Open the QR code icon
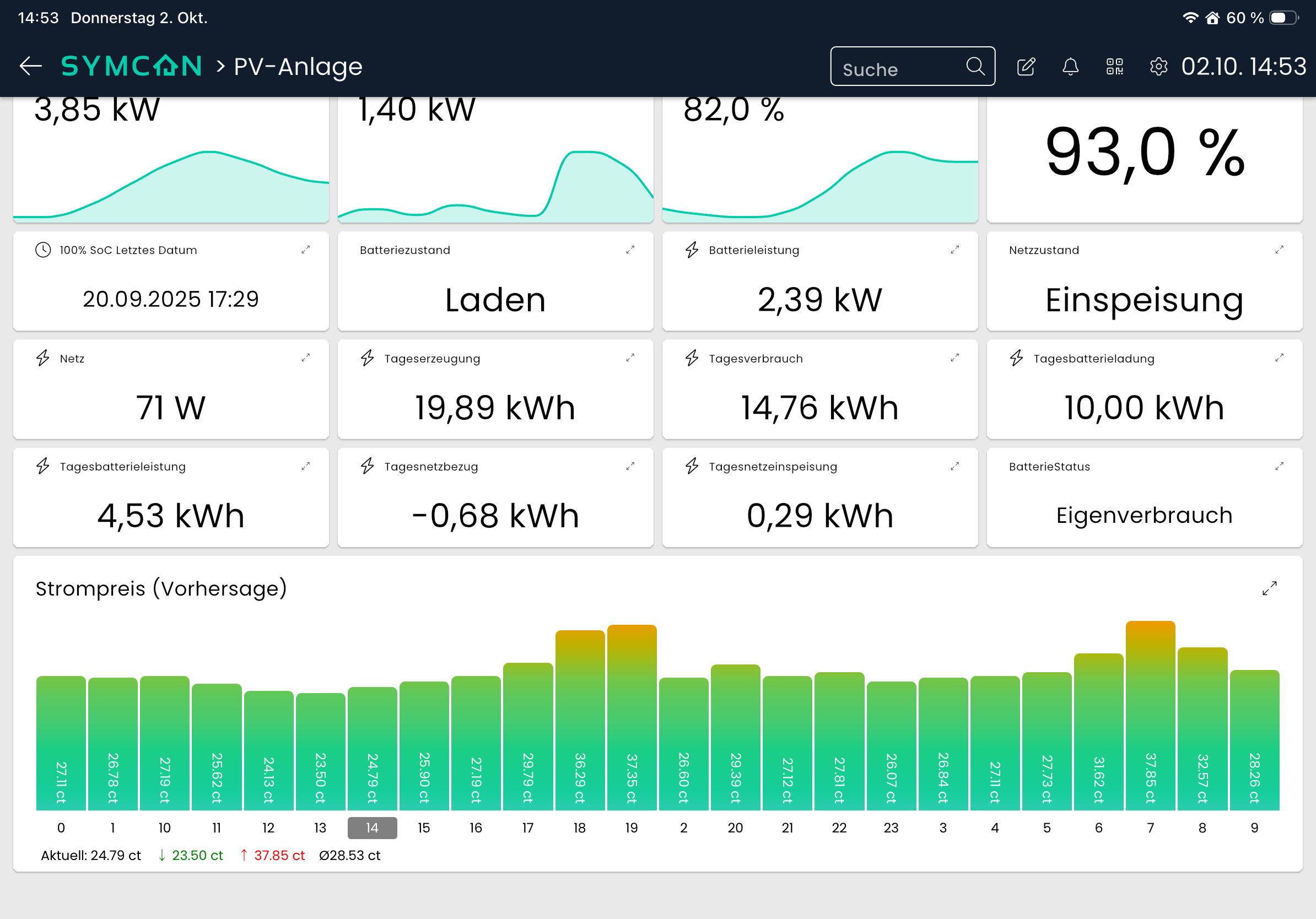The height and width of the screenshot is (919, 1316). (1114, 67)
